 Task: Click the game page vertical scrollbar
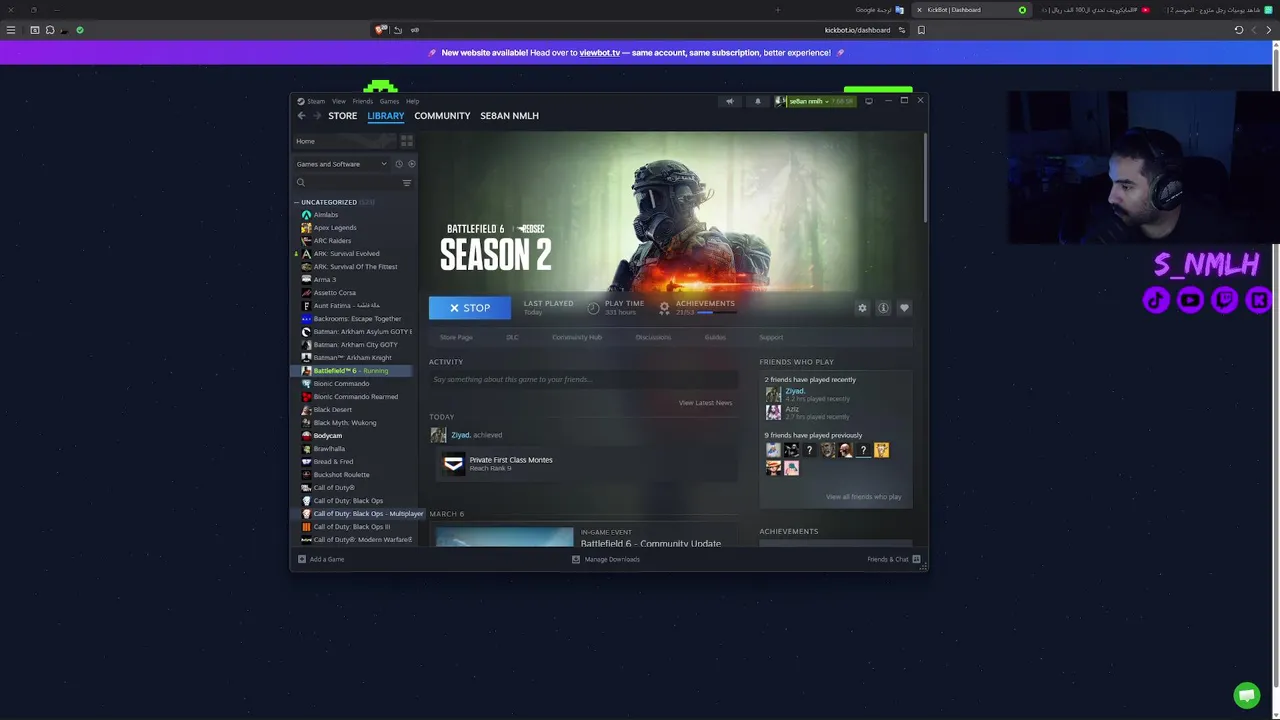[x=926, y=180]
